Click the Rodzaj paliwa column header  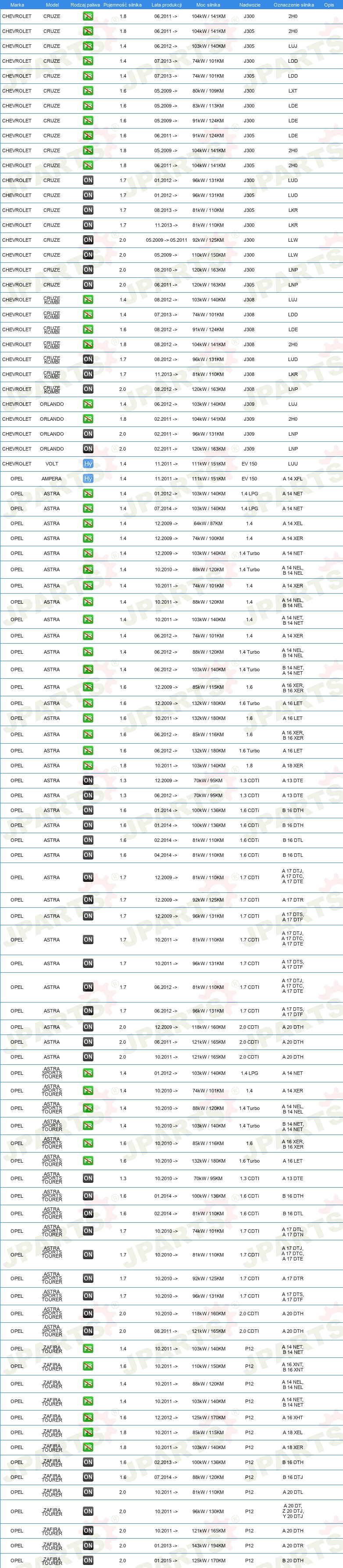tap(85, 5)
